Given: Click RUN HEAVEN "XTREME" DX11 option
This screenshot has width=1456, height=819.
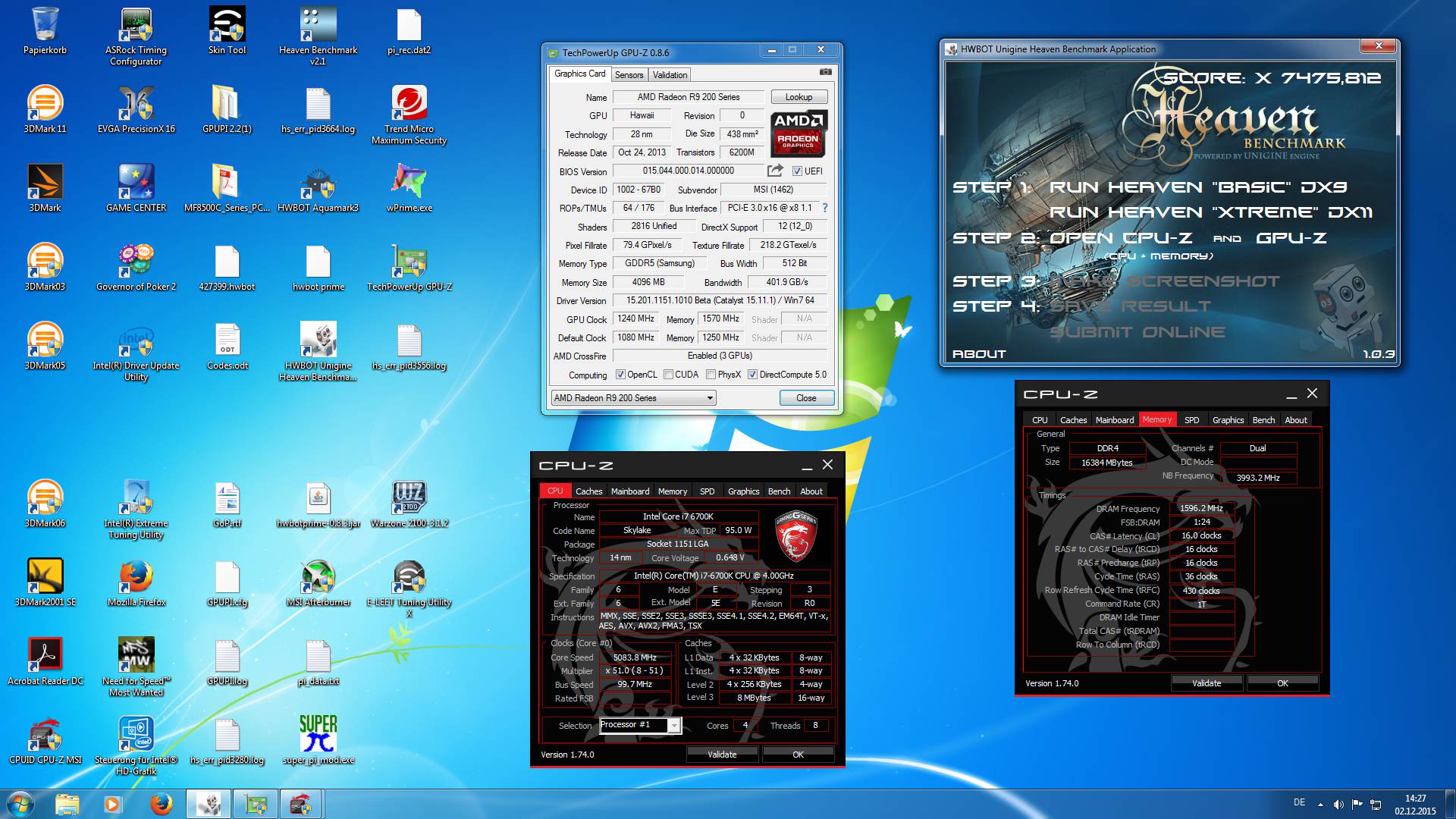Looking at the screenshot, I should point(1210,212).
